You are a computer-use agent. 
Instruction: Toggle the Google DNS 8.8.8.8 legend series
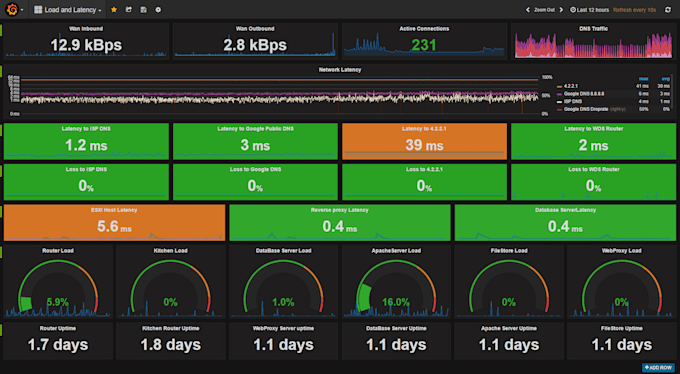(x=584, y=94)
